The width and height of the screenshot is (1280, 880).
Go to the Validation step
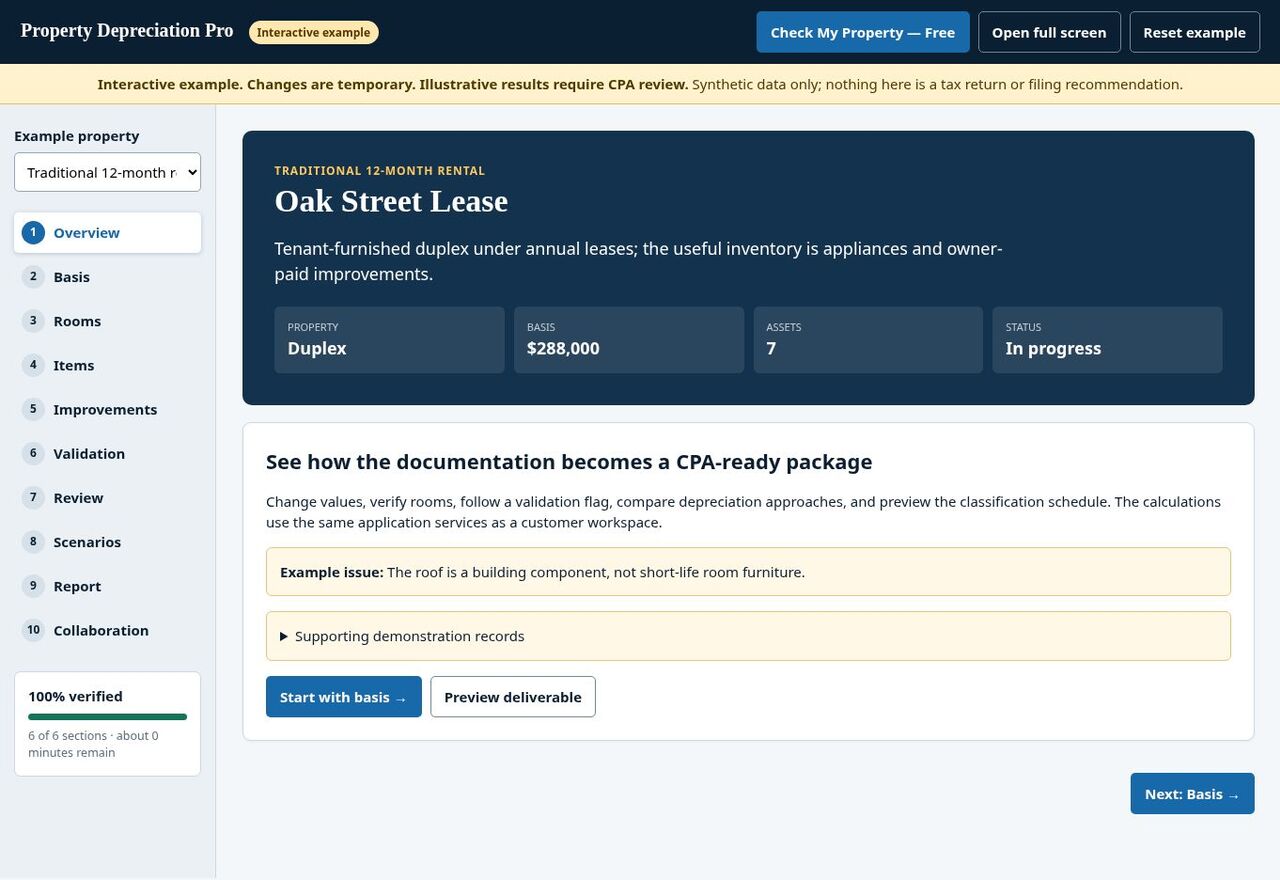(x=107, y=453)
